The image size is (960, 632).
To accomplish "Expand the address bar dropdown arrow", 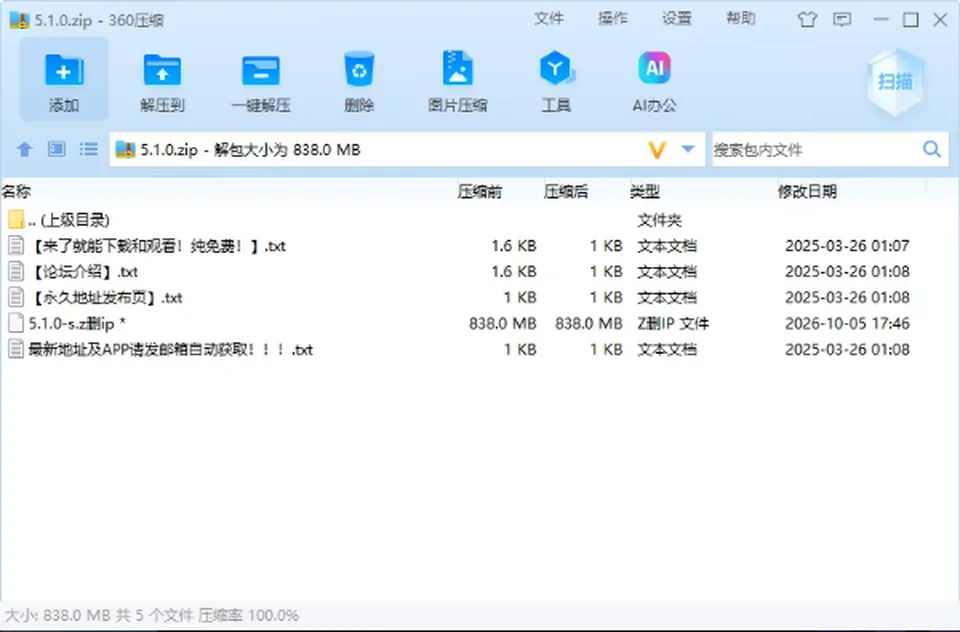I will (688, 149).
